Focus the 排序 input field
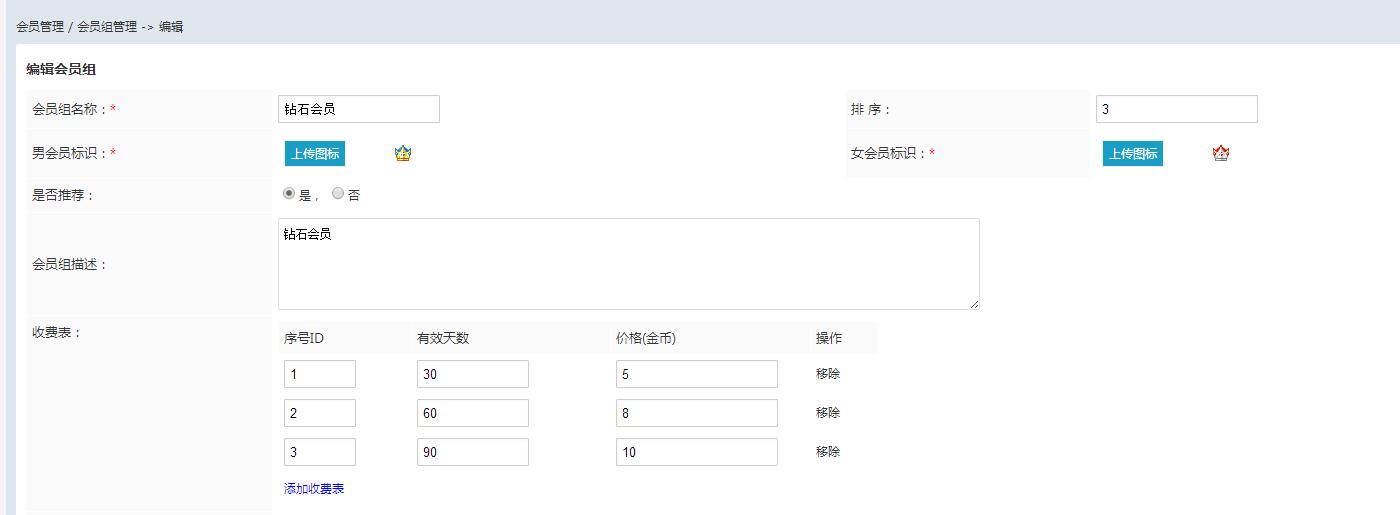 pyautogui.click(x=1177, y=109)
